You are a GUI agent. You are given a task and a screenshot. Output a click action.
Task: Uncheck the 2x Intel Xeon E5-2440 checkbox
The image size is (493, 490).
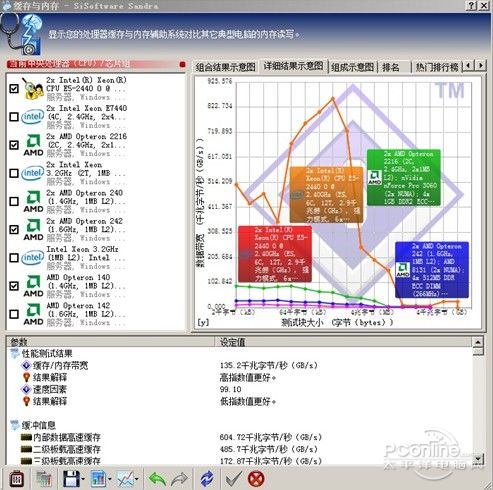coord(14,89)
